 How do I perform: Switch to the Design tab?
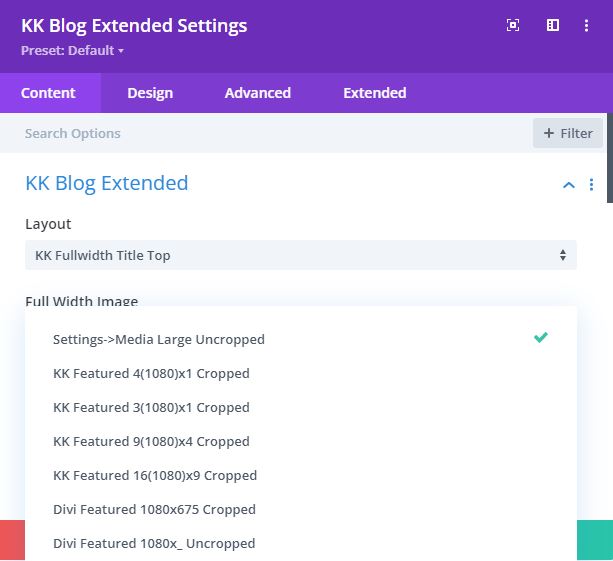point(150,93)
